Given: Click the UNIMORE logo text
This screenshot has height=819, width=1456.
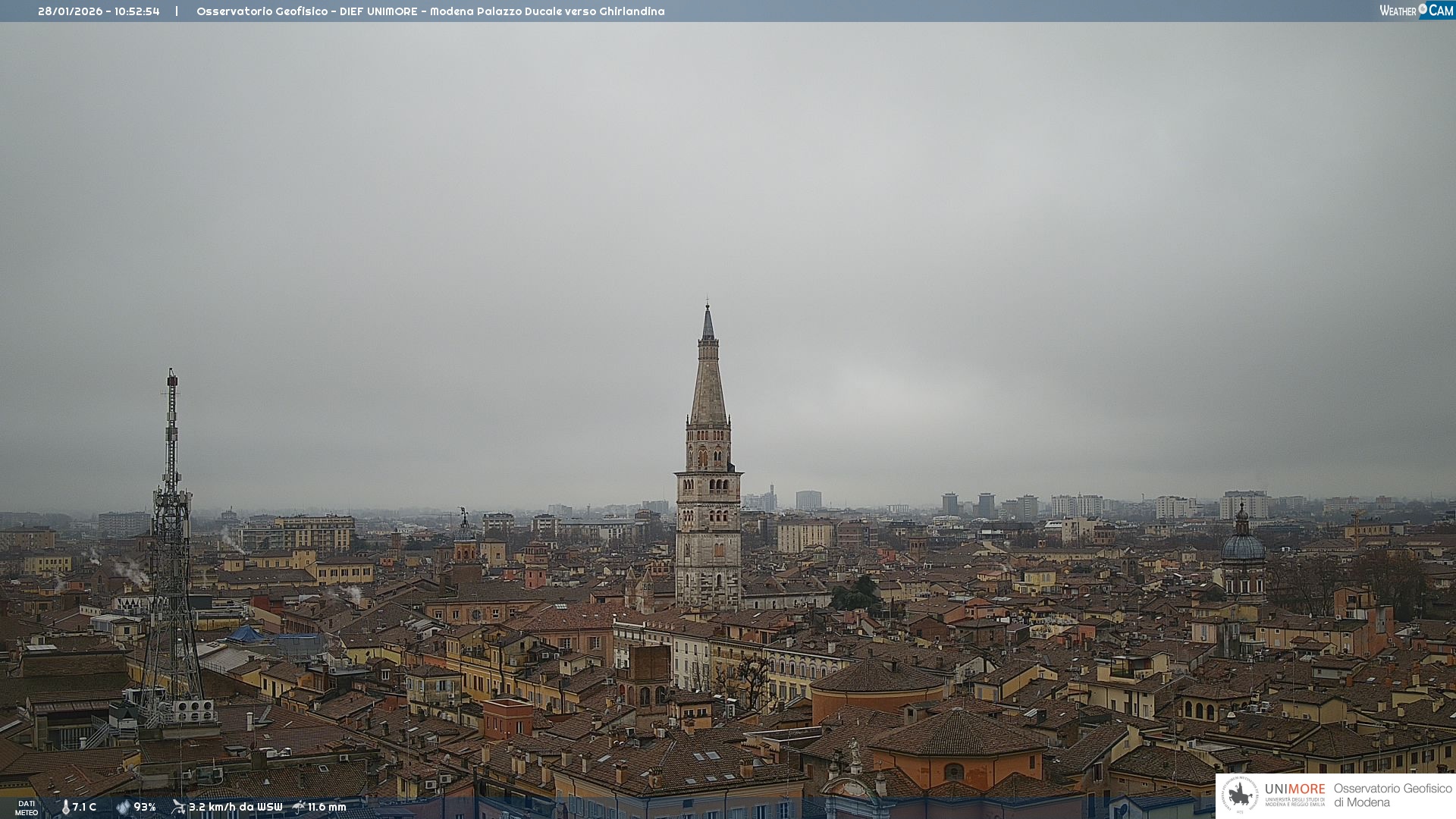Looking at the screenshot, I should click(x=1294, y=789).
